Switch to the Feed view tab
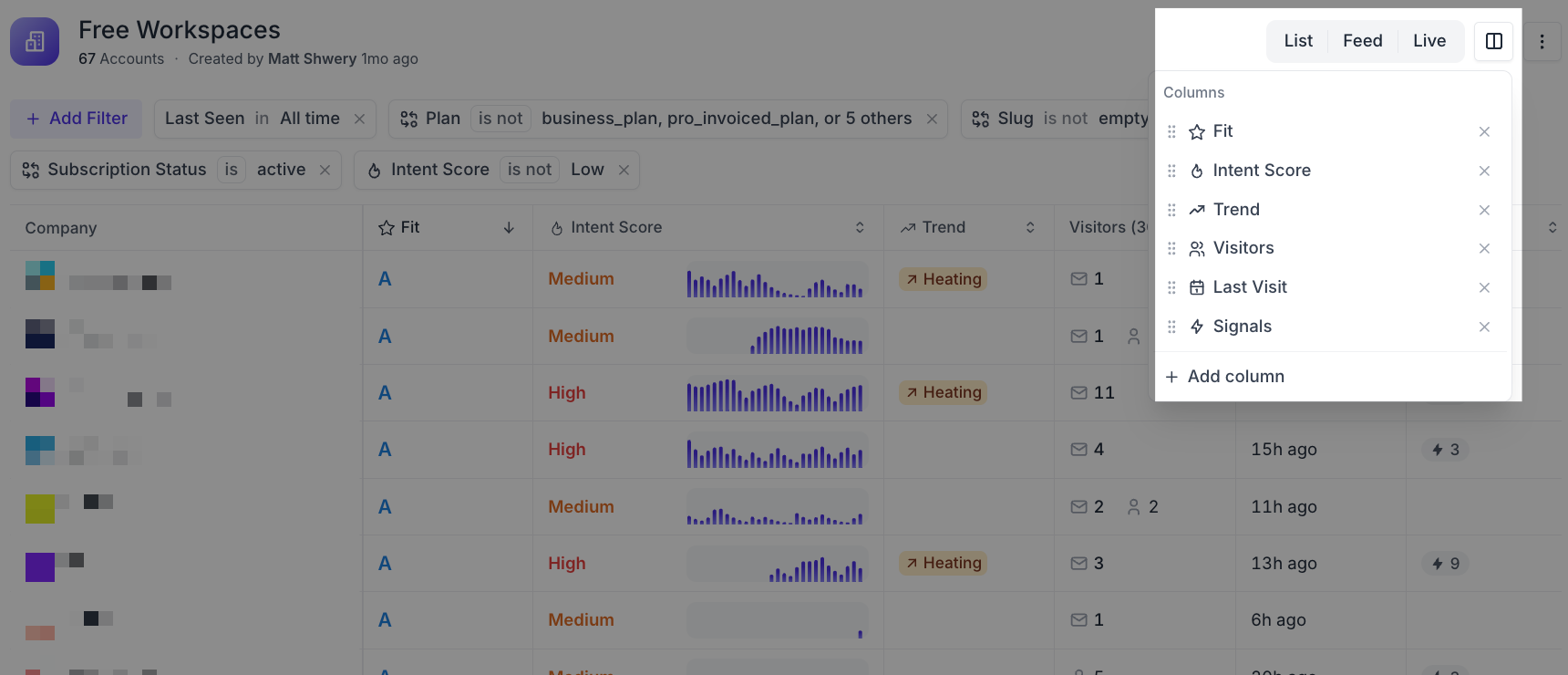This screenshot has height=675, width=1568. (x=1362, y=41)
